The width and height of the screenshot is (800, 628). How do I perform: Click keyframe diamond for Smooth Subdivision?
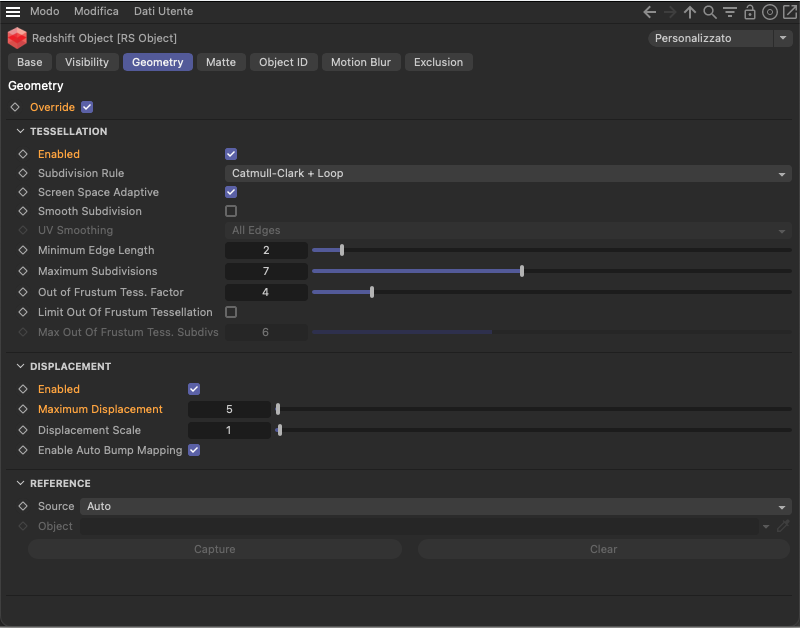point(23,211)
